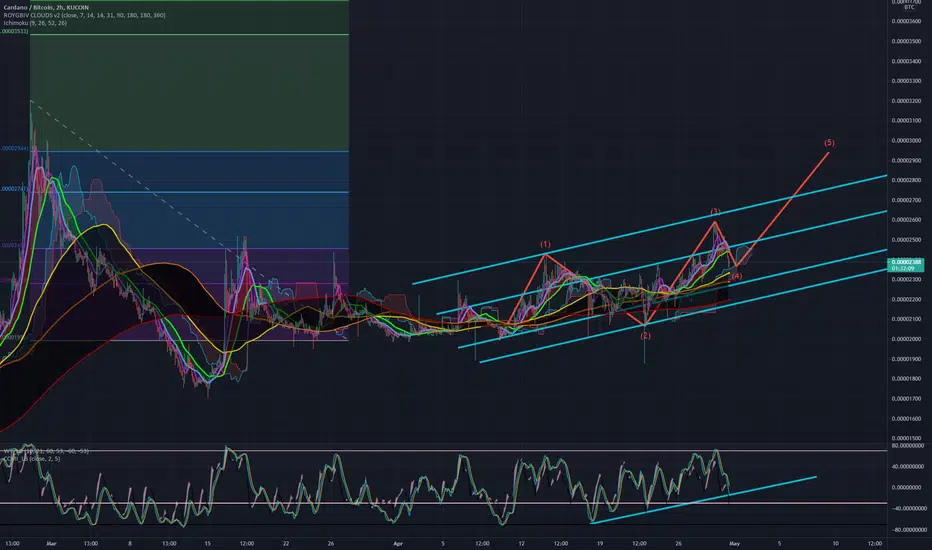Click the 0.00002800 price axis label

point(906,180)
